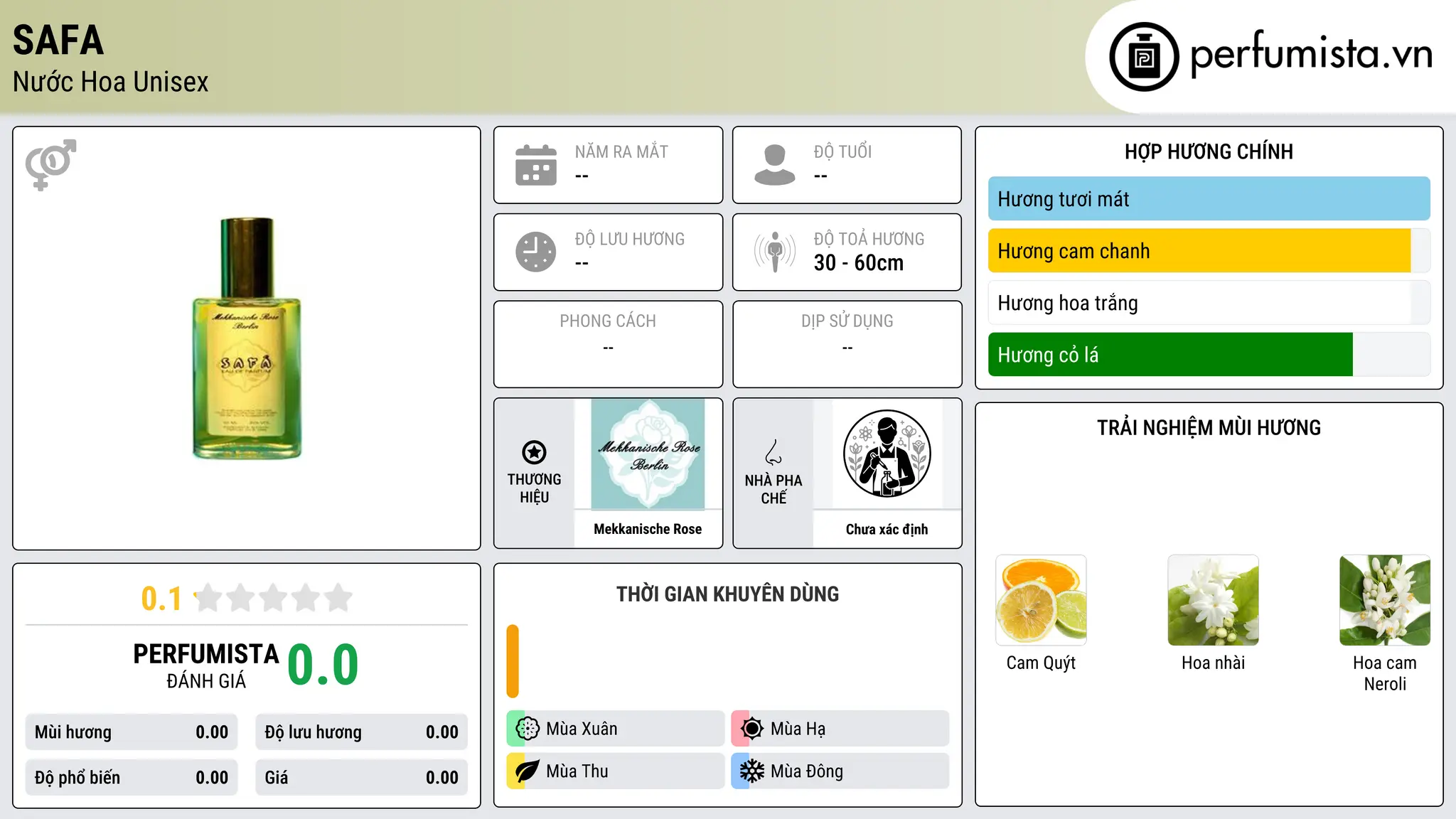Click the calendar icon beside Năm ra mắt
The image size is (1456, 819).
[x=536, y=165]
